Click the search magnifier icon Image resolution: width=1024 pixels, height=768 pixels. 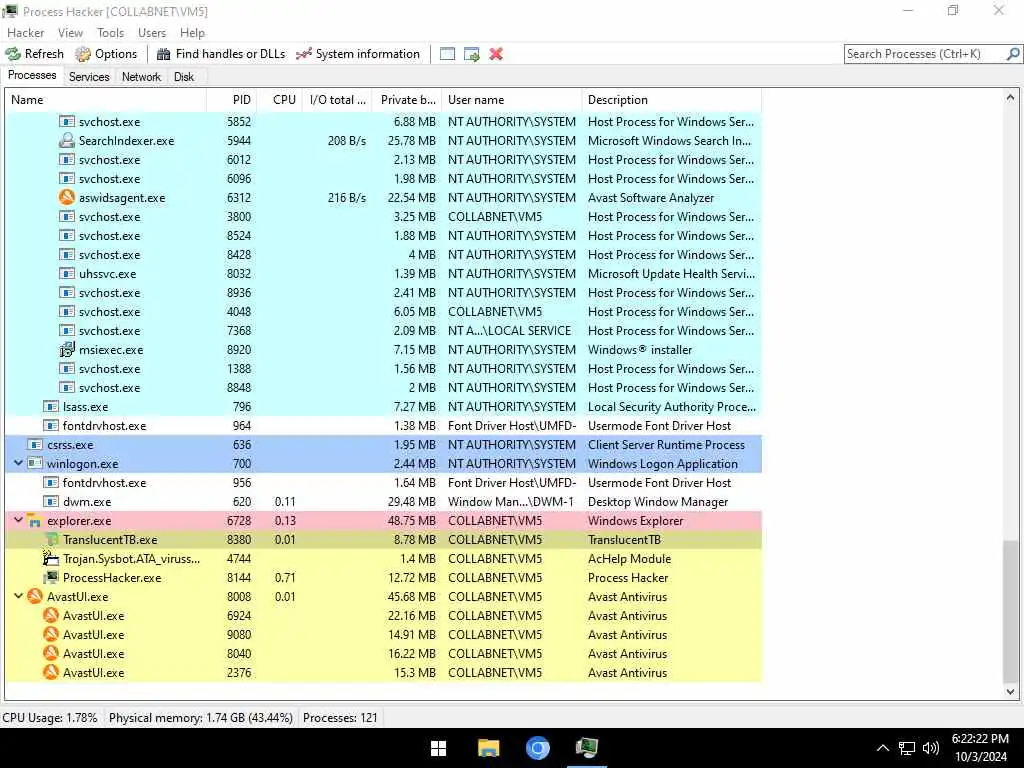[1013, 54]
